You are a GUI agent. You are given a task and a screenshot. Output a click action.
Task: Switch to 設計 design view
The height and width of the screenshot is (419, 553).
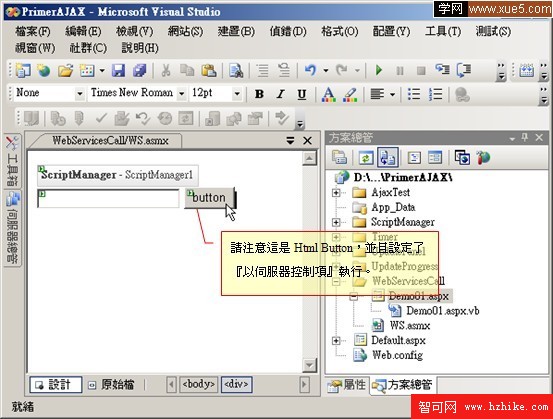tap(56, 384)
